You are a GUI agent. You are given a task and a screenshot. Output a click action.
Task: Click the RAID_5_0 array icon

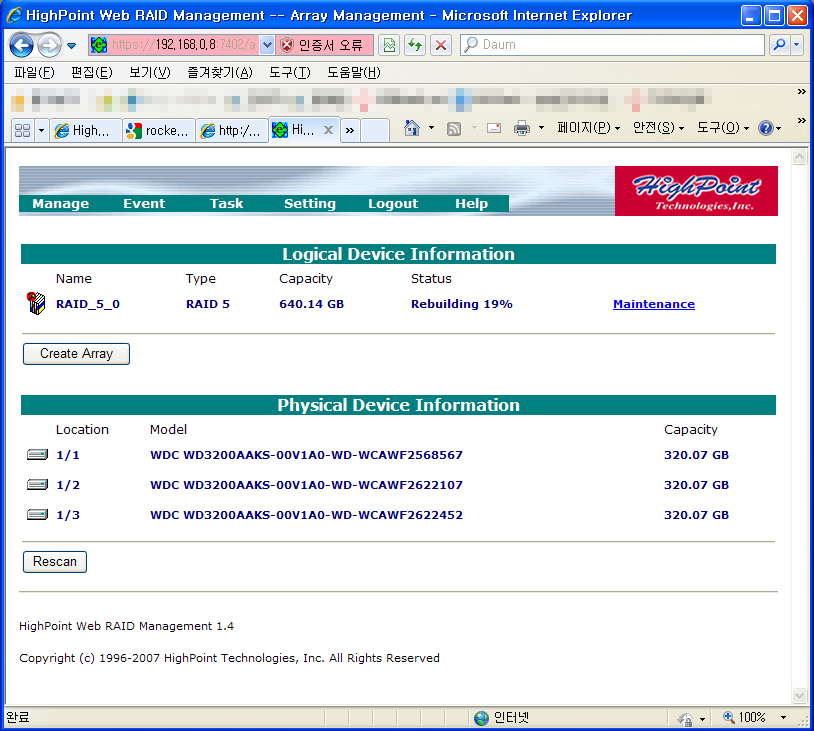pyautogui.click(x=36, y=303)
